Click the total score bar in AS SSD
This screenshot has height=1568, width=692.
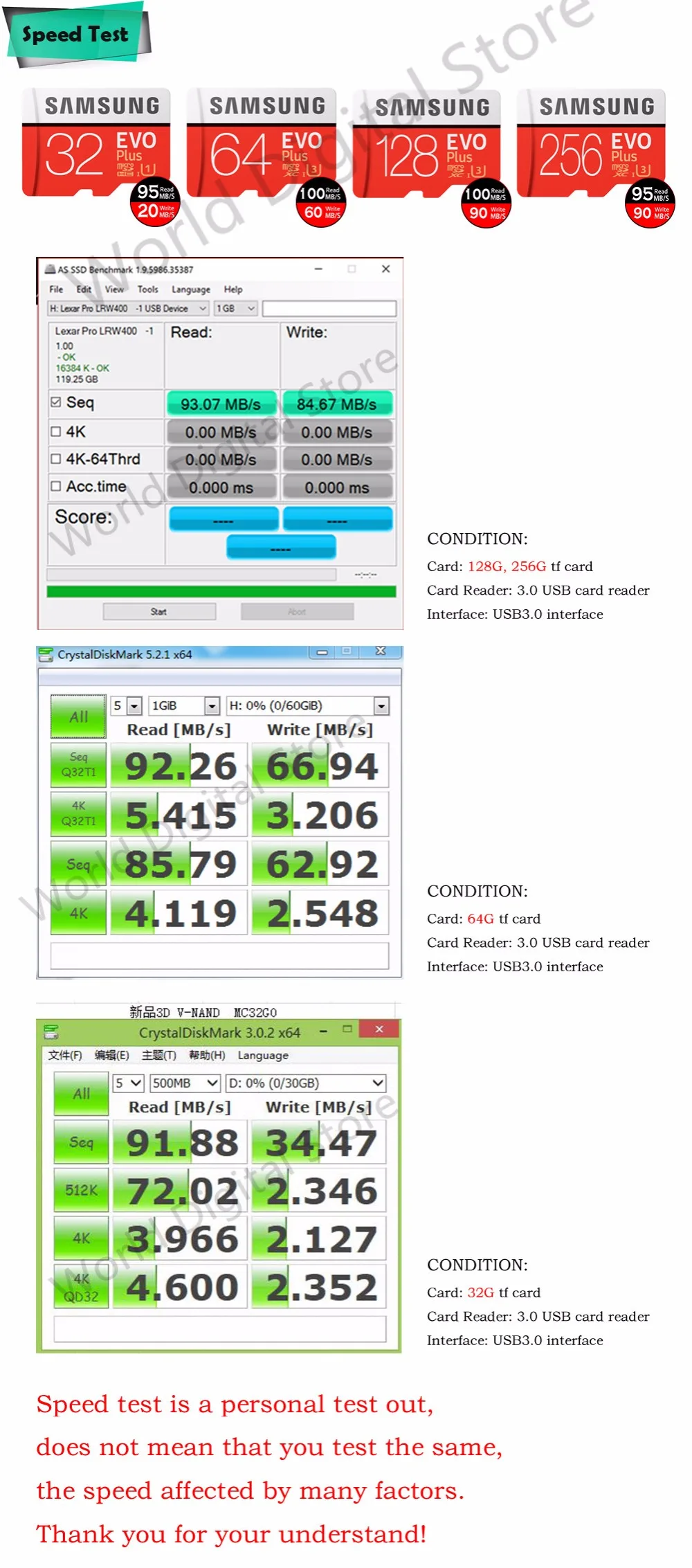(x=281, y=548)
